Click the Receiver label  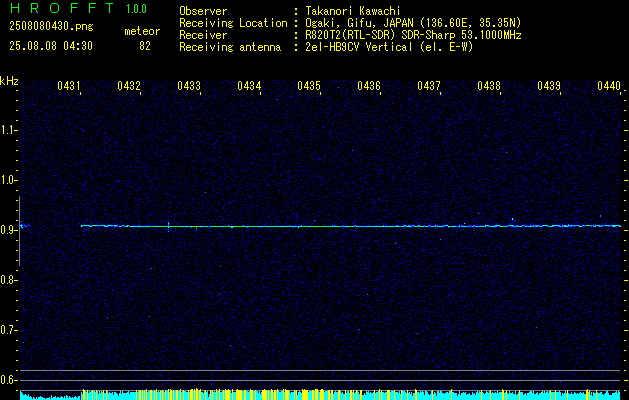pos(203,35)
